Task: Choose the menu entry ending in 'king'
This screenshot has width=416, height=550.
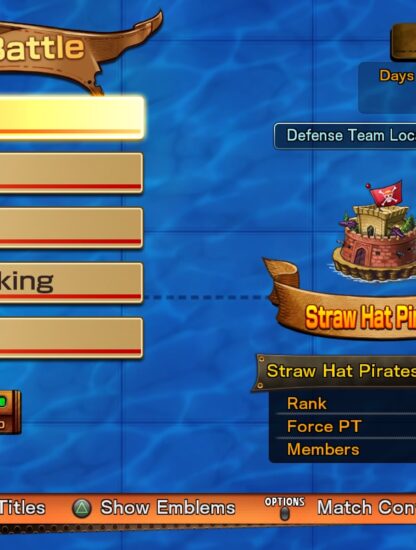Action: [x=71, y=283]
